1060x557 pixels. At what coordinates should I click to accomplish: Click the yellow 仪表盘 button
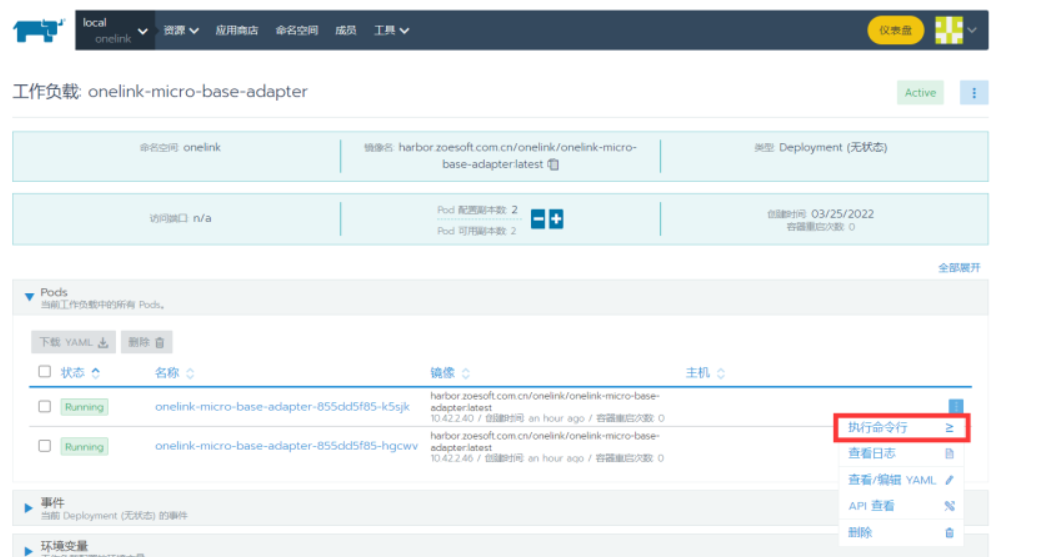click(x=895, y=30)
